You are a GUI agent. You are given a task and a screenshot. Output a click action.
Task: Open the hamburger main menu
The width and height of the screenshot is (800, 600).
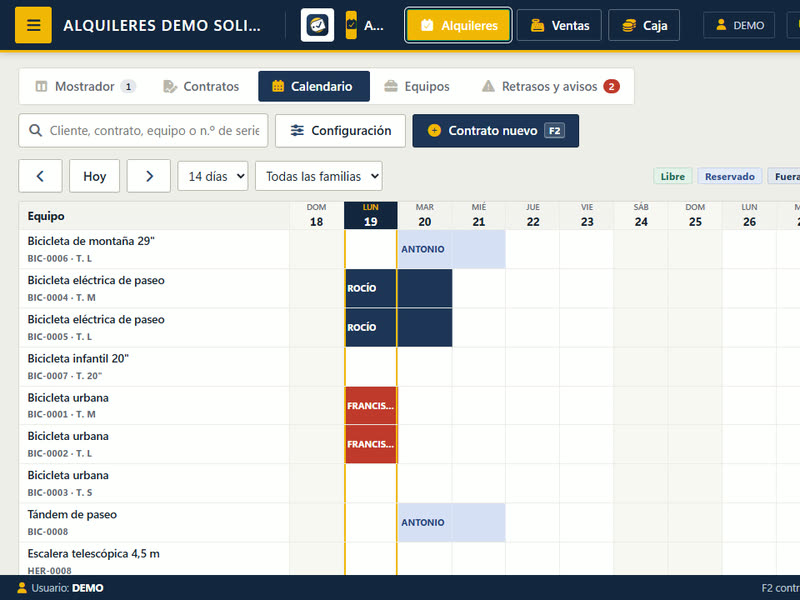pyautogui.click(x=33, y=25)
